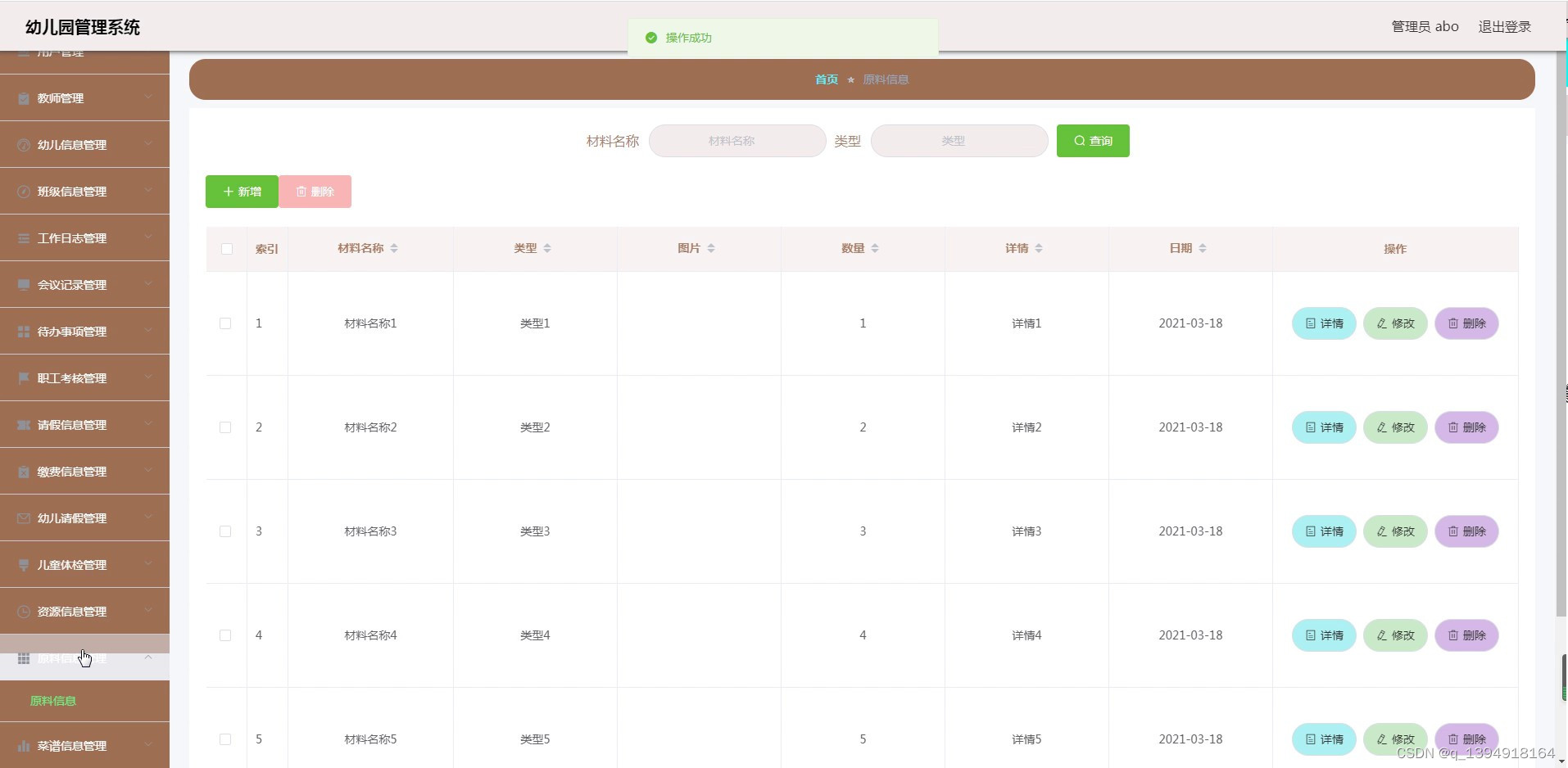
Task: Click 修改 for 材料名称4 row
Action: point(1395,635)
